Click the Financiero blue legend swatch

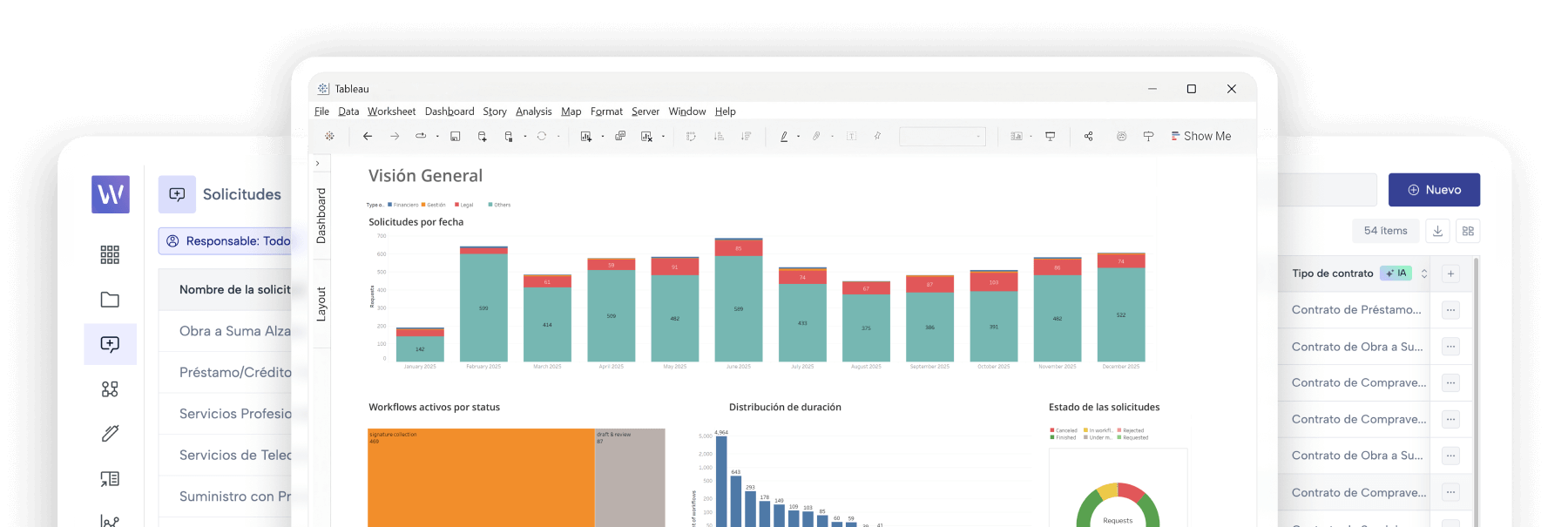click(389, 205)
